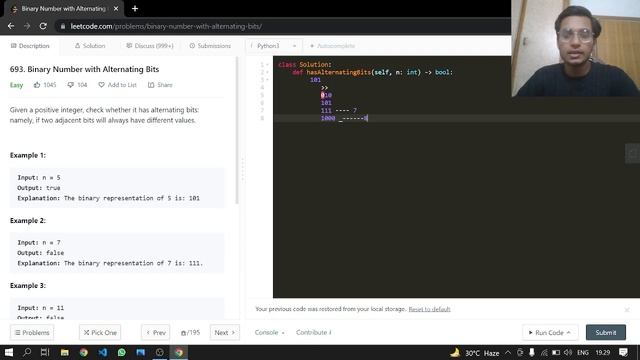The height and width of the screenshot is (360, 640).
Task: Open the Discuss (999+) tab
Action: coord(150,46)
